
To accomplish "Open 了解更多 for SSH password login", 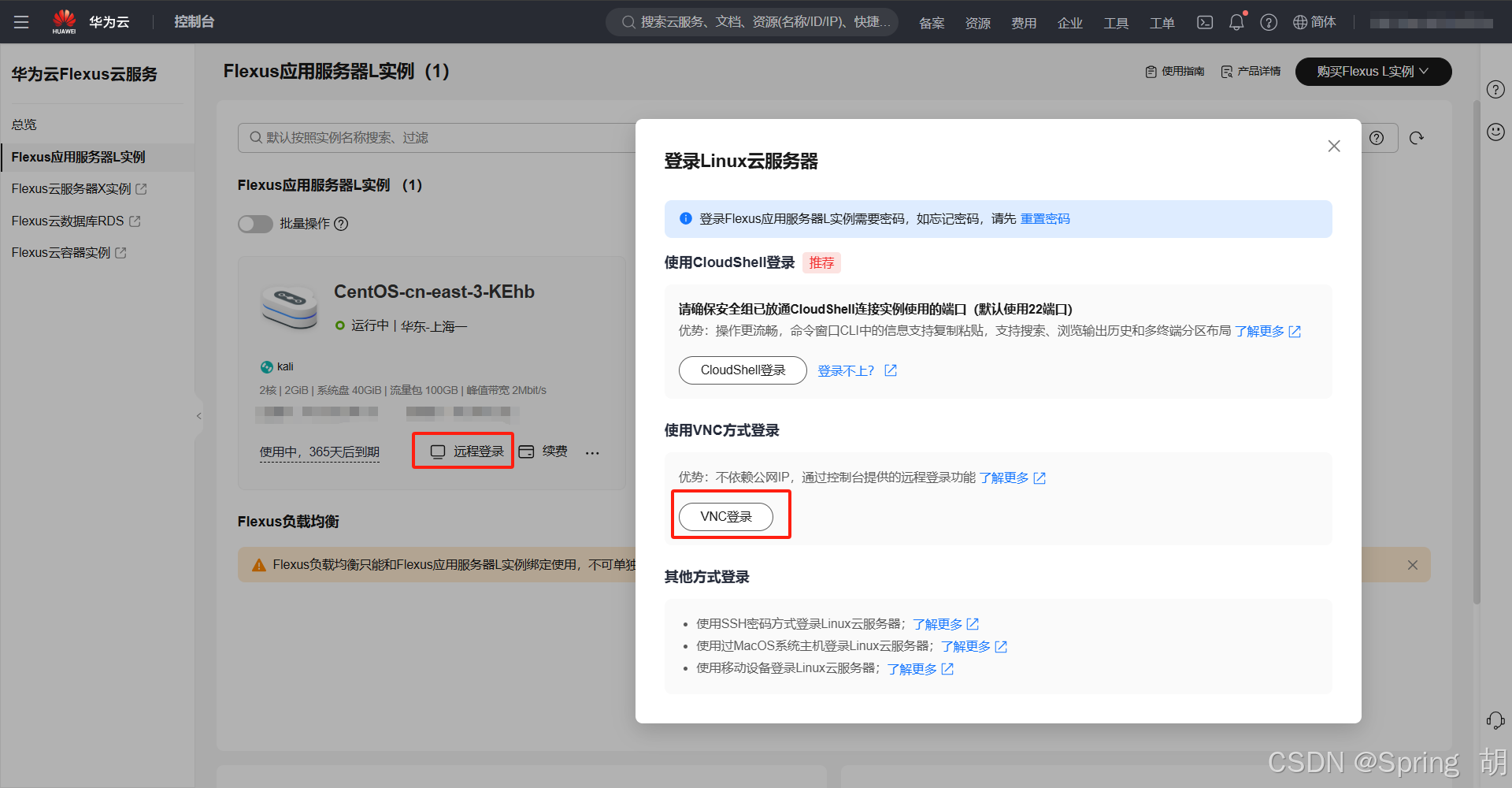I will tap(946, 624).
